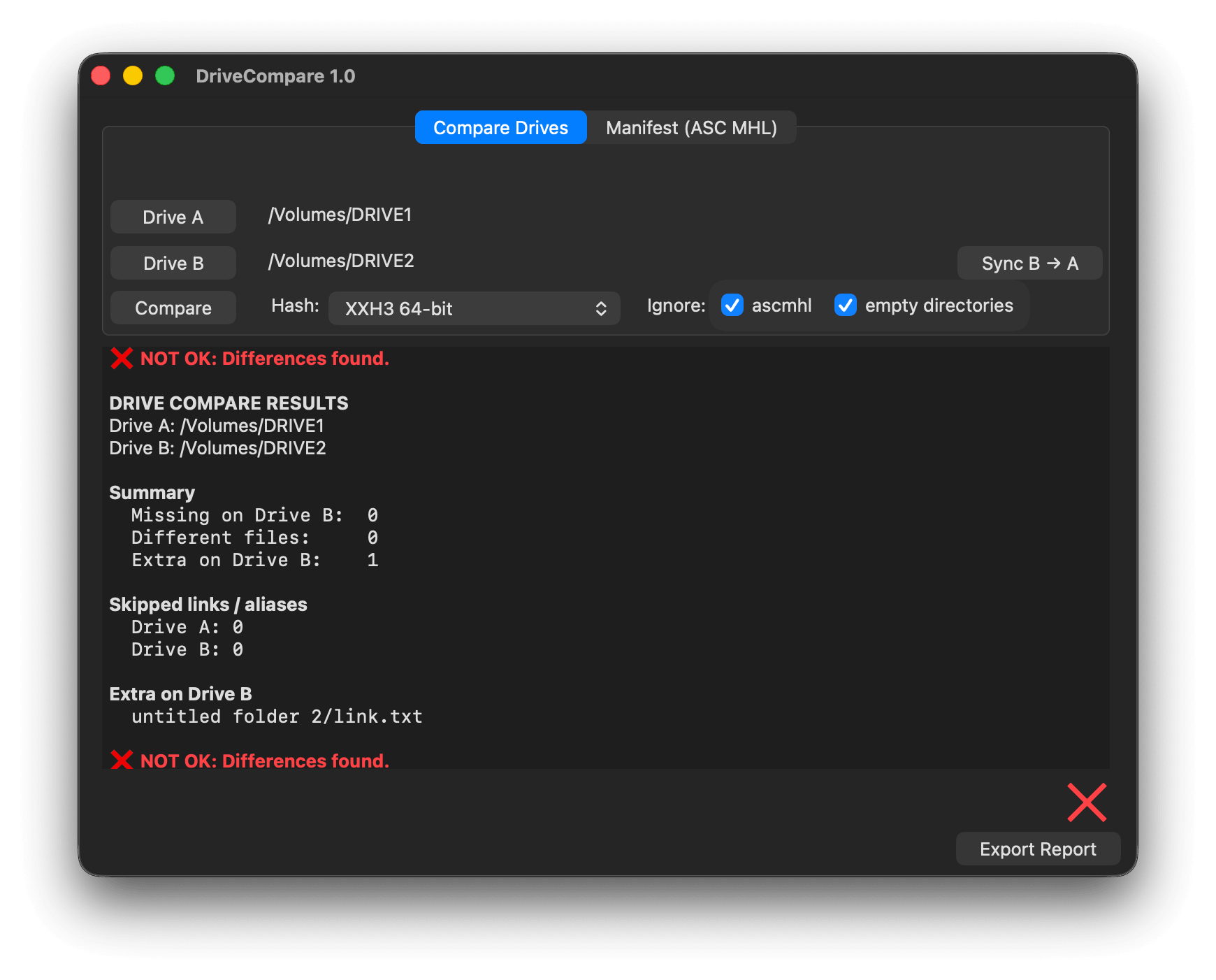This screenshot has width=1216, height=980.
Task: Click the Export Report button
Action: click(x=1038, y=849)
